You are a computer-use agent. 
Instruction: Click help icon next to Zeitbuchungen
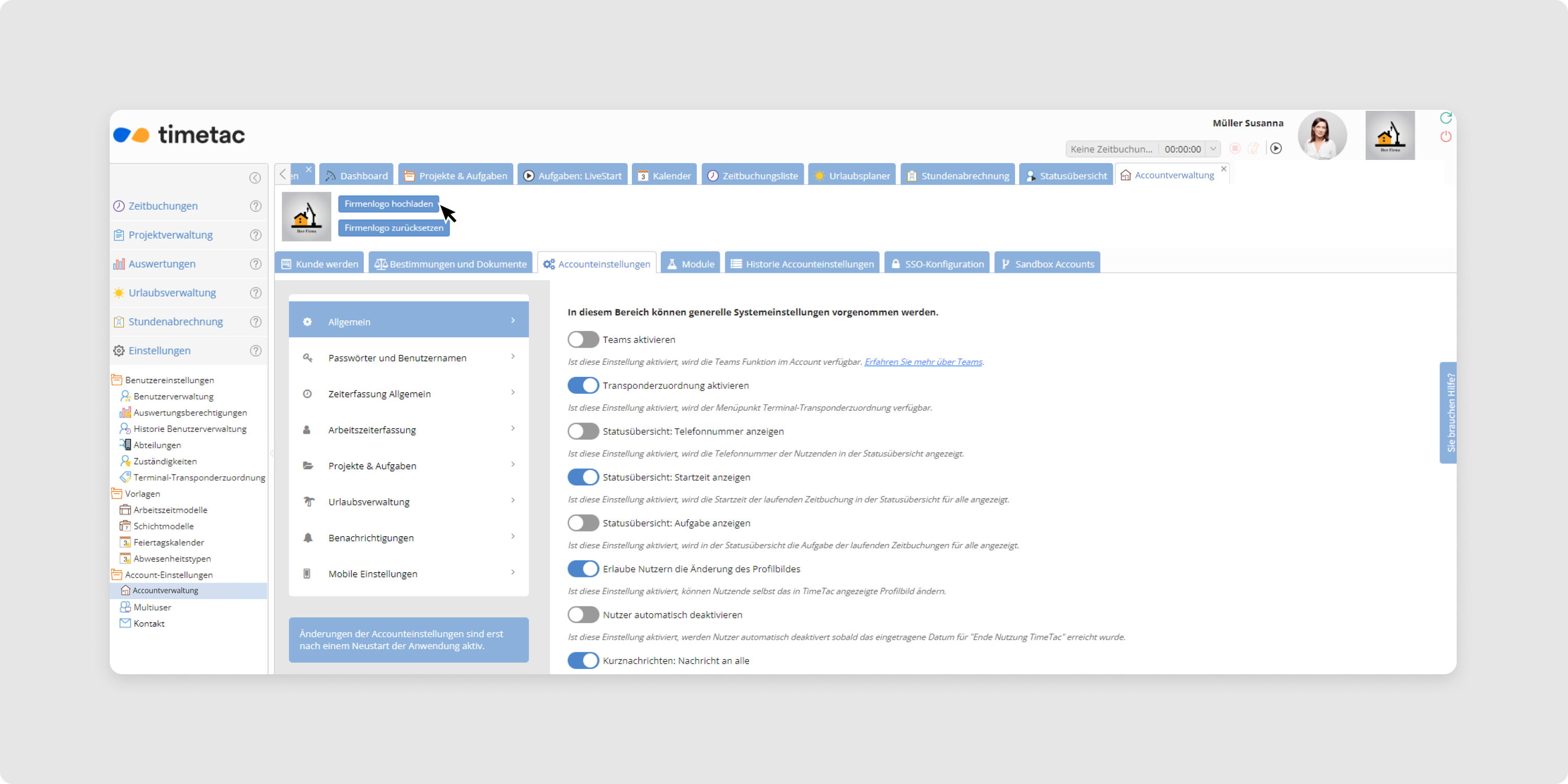pyautogui.click(x=256, y=206)
